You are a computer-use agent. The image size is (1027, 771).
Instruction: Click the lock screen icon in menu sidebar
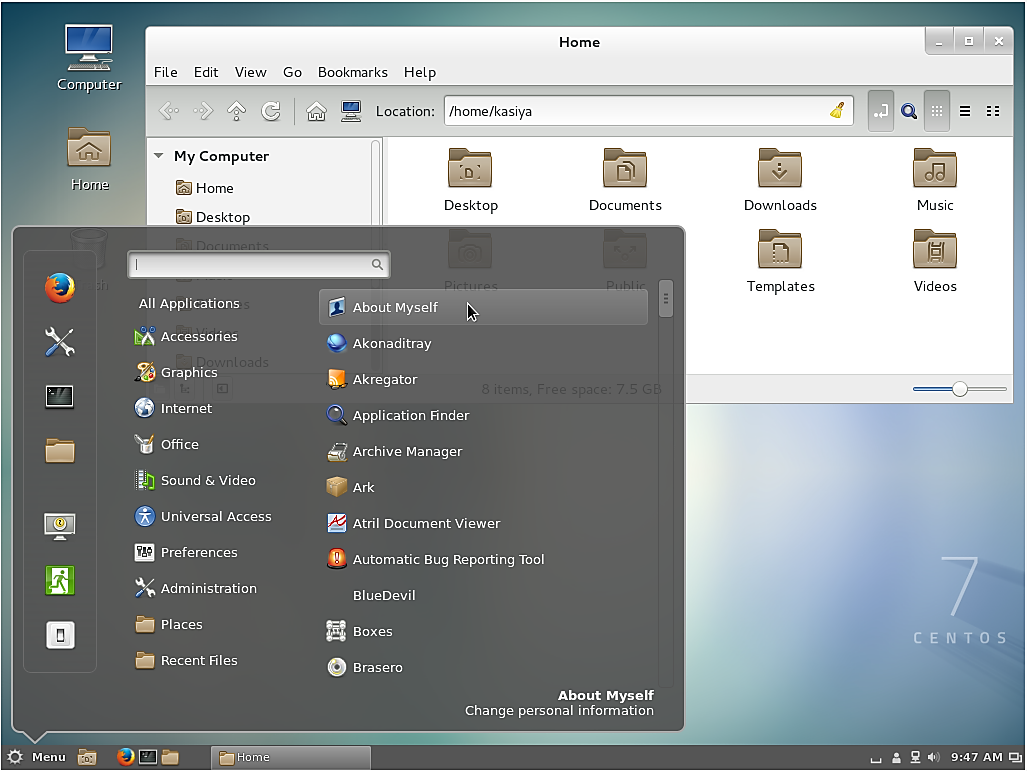(59, 525)
